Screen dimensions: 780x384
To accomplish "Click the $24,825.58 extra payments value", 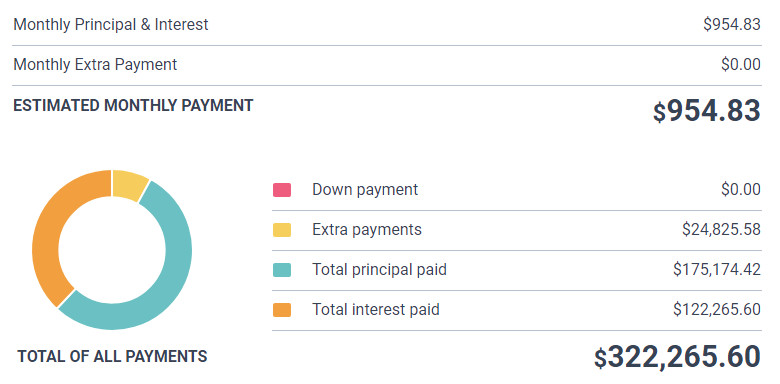I will coord(721,229).
